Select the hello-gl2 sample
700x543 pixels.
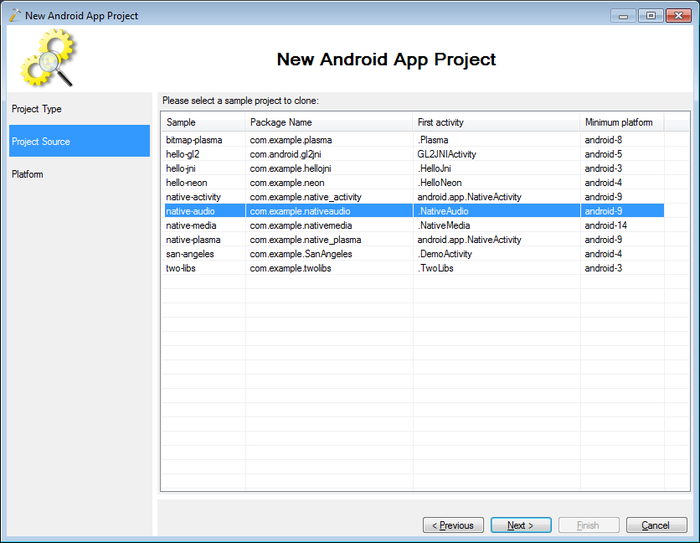tap(183, 154)
